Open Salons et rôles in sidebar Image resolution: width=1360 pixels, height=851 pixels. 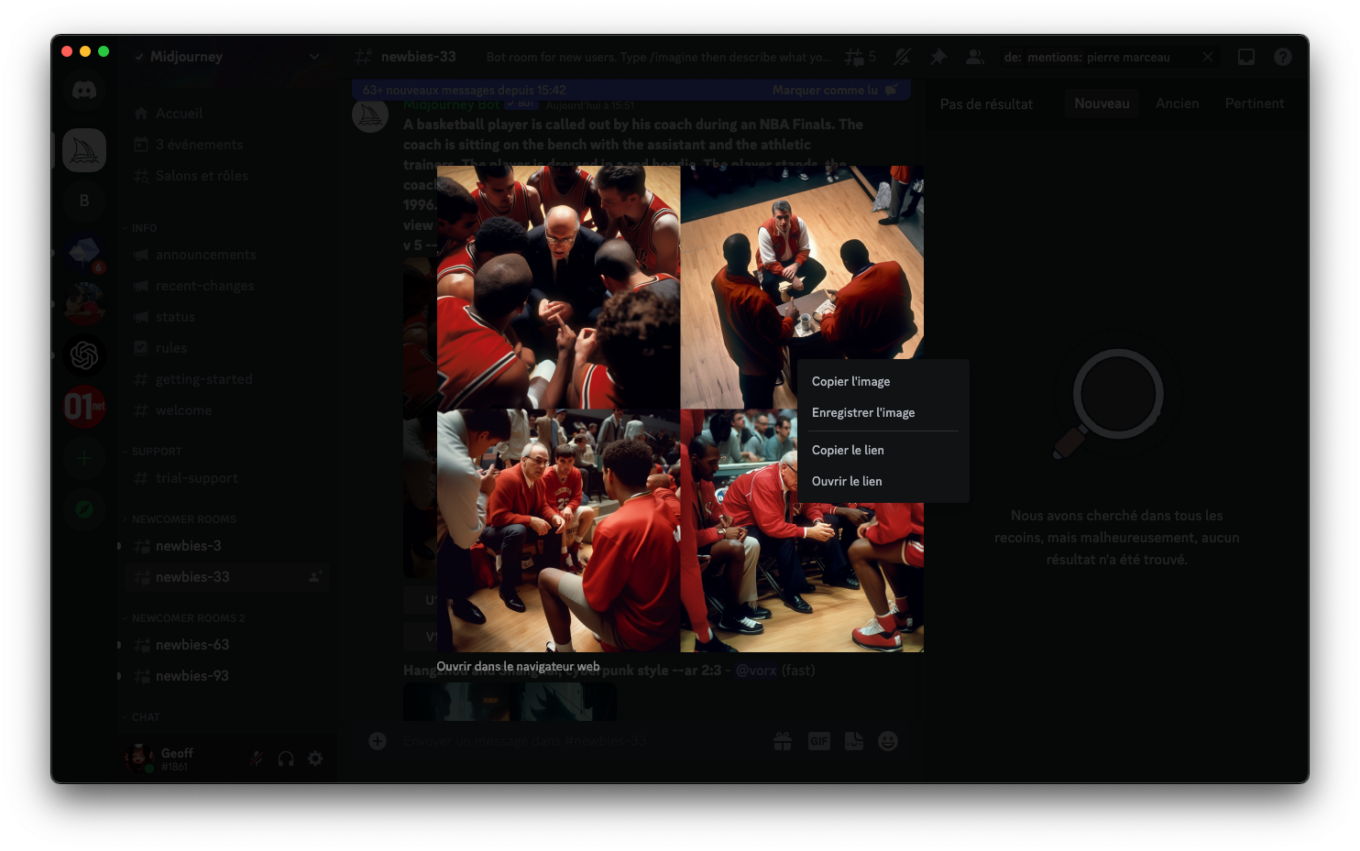pyautogui.click(x=225, y=175)
